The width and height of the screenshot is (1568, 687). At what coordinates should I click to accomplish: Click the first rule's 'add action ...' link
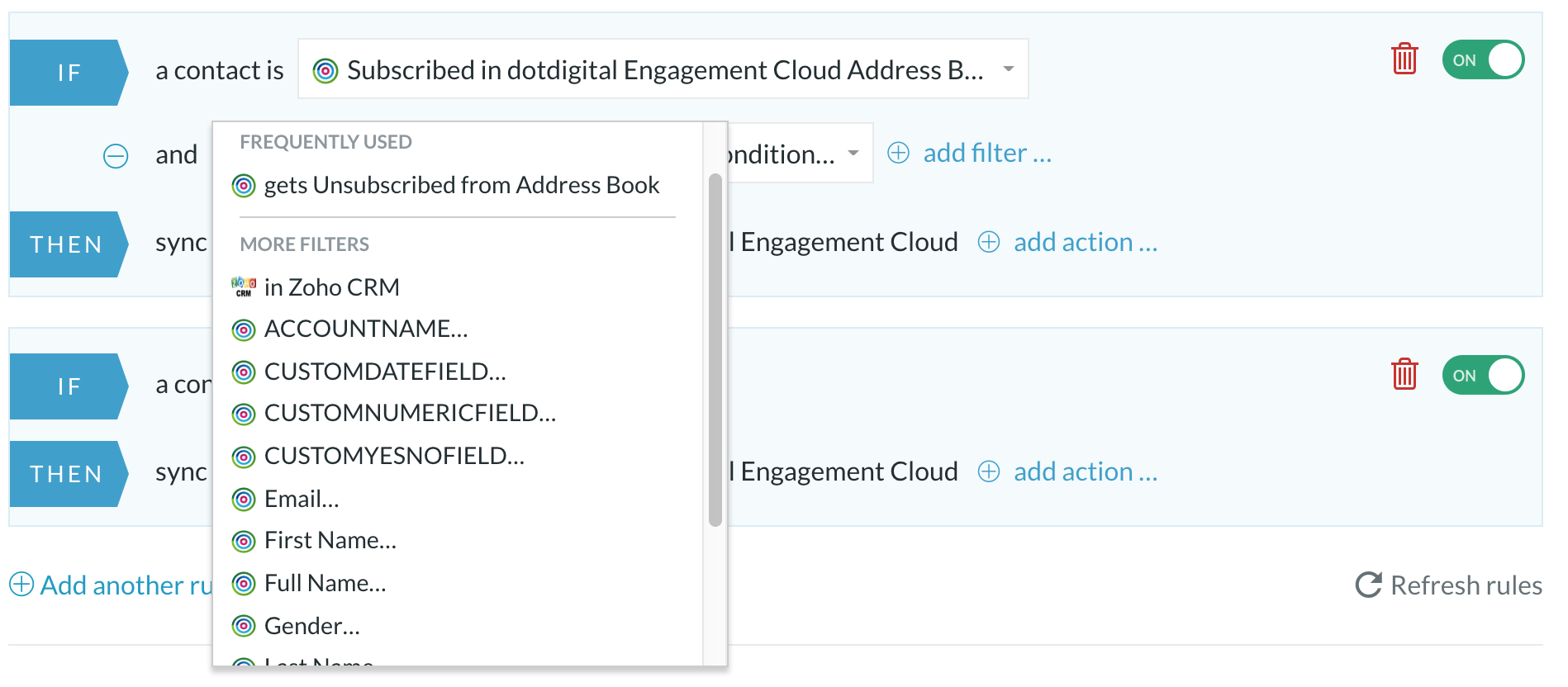click(x=1086, y=242)
